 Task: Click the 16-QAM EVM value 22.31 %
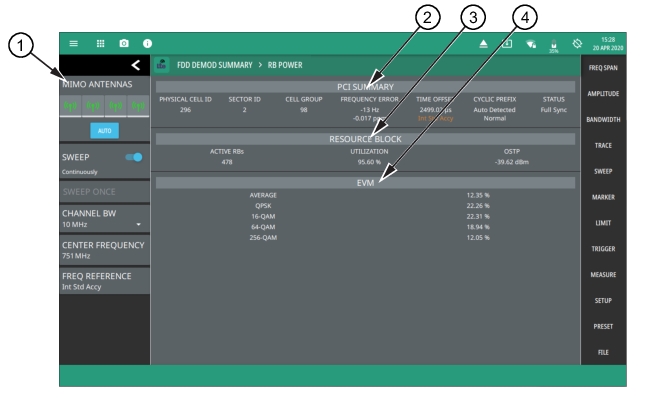[x=478, y=216]
